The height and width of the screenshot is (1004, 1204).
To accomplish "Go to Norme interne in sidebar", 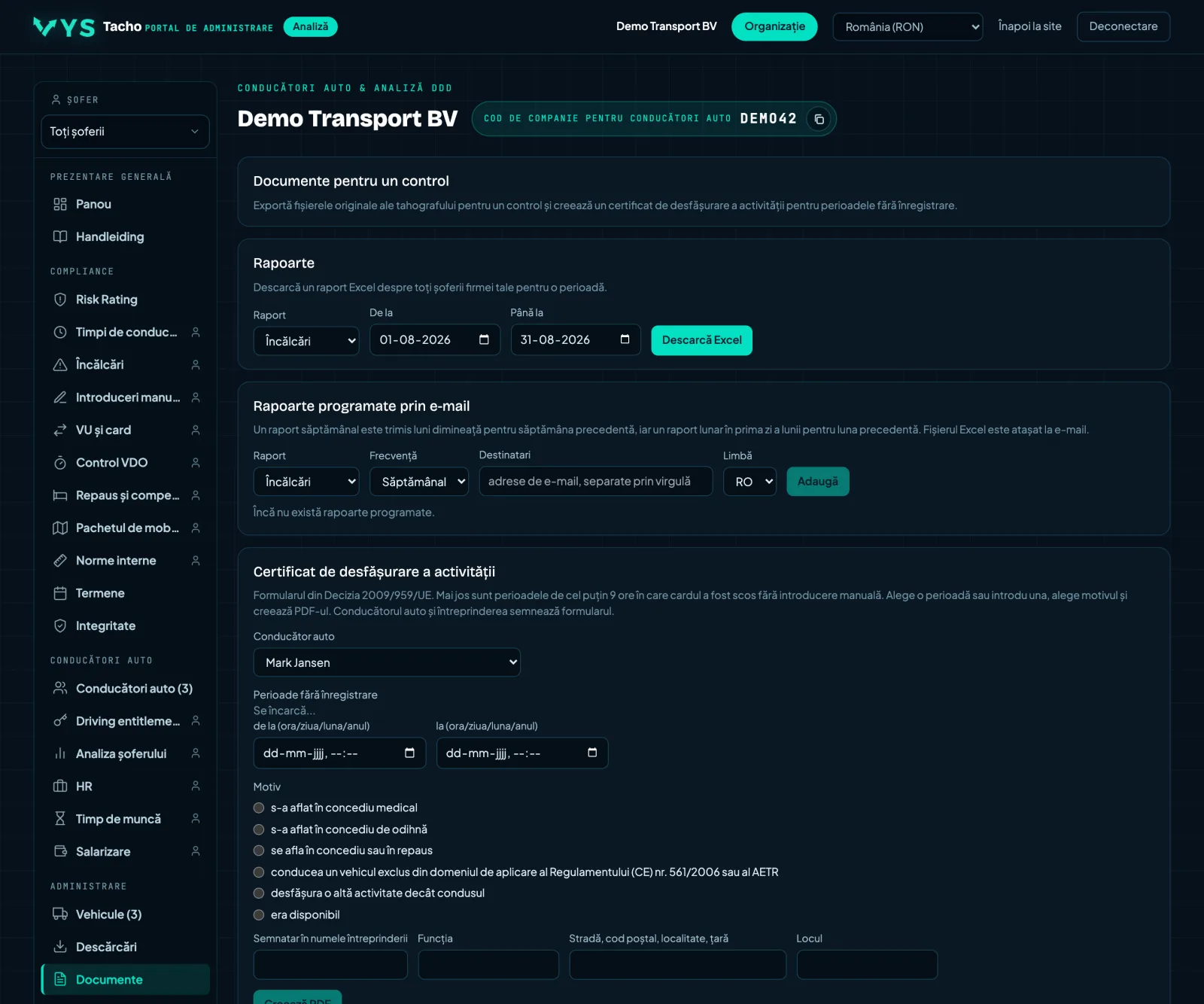I will 125,561.
